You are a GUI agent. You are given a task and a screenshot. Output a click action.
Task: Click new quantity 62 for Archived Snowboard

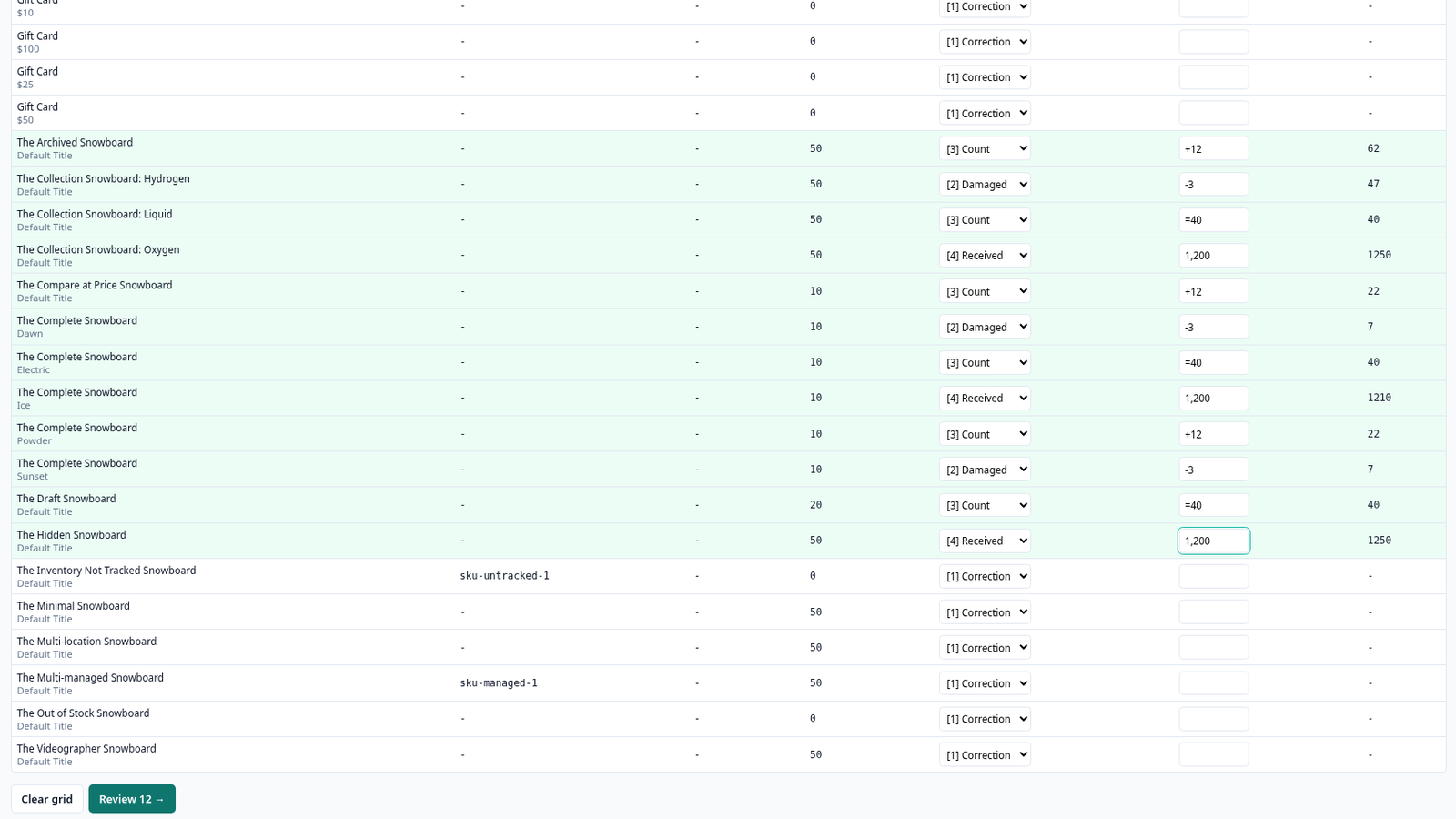click(1373, 148)
